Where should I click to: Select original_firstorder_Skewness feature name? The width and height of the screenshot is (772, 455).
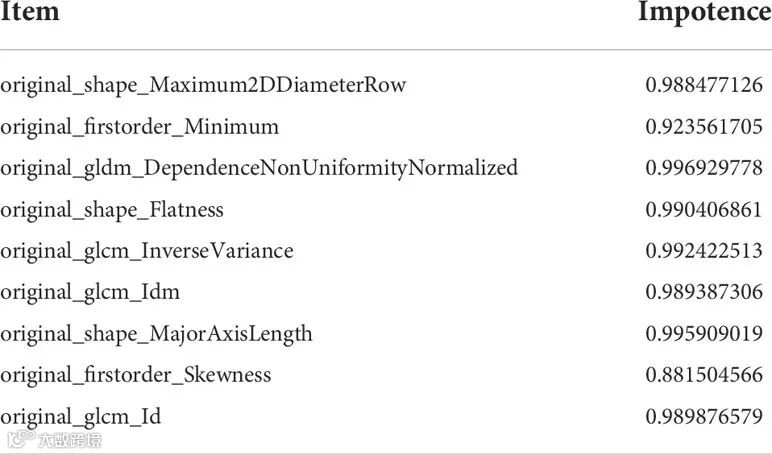point(135,375)
